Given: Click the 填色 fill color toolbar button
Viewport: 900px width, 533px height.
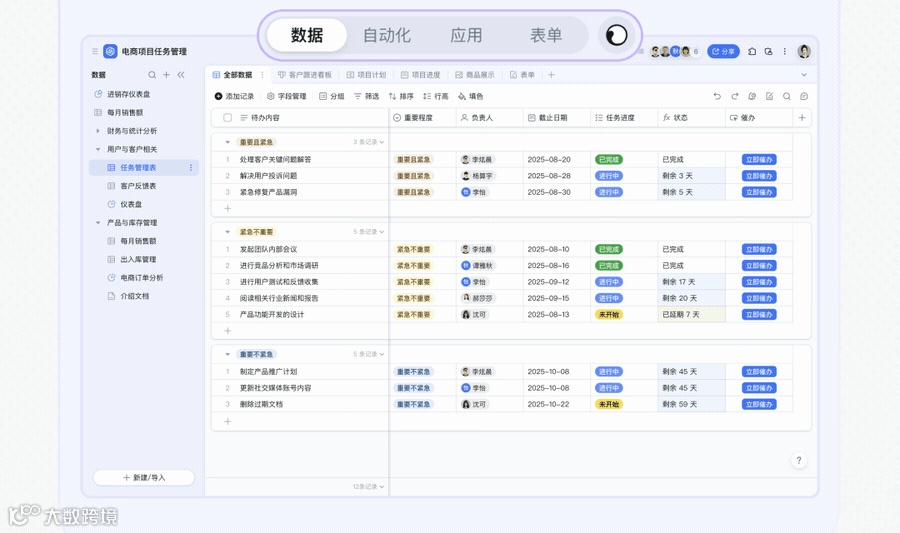Looking at the screenshot, I should [x=471, y=96].
